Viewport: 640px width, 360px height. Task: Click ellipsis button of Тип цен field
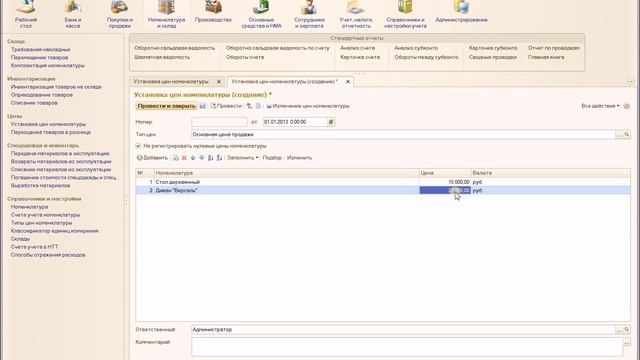(619, 134)
